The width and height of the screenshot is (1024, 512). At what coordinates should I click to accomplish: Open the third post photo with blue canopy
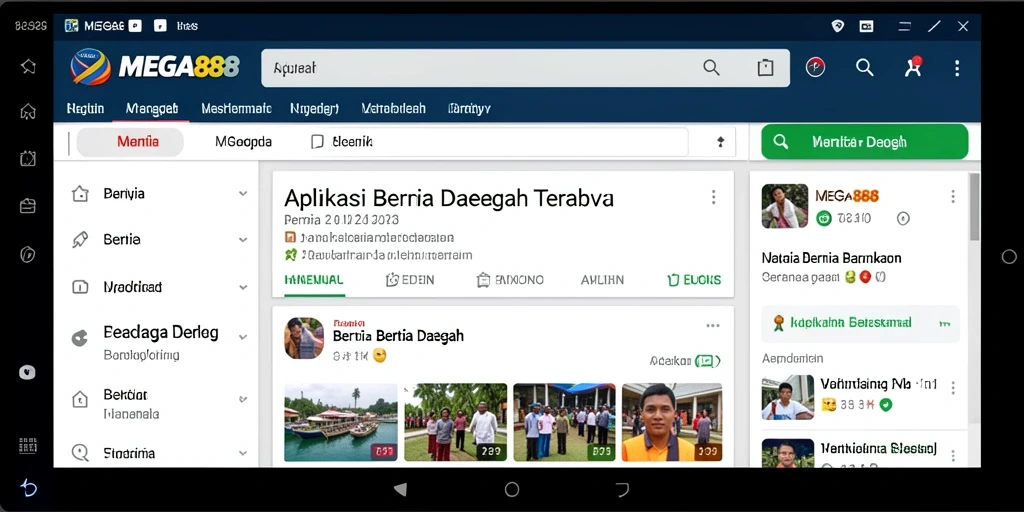tap(564, 423)
